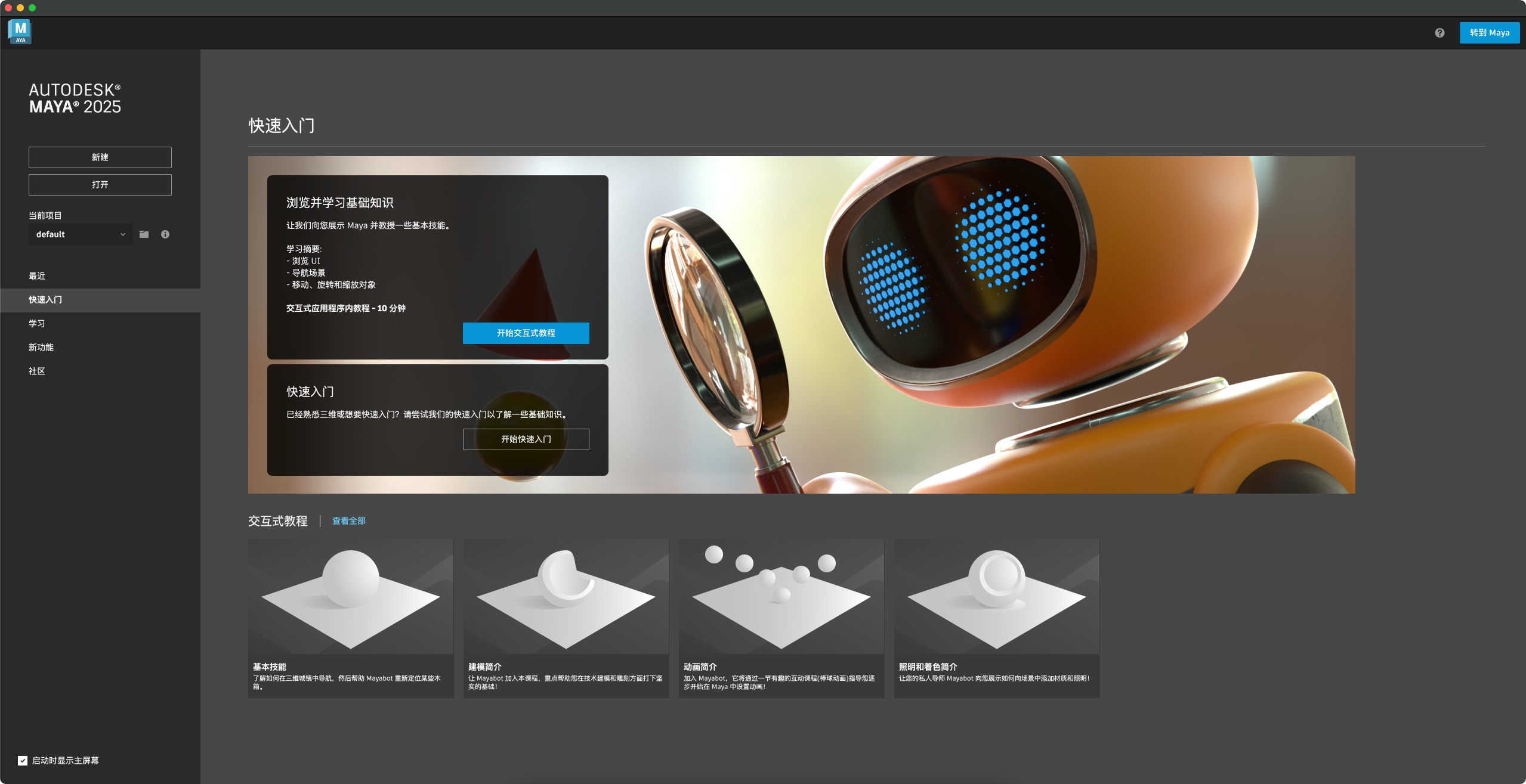Click the 转到 Maya button

1489,33
